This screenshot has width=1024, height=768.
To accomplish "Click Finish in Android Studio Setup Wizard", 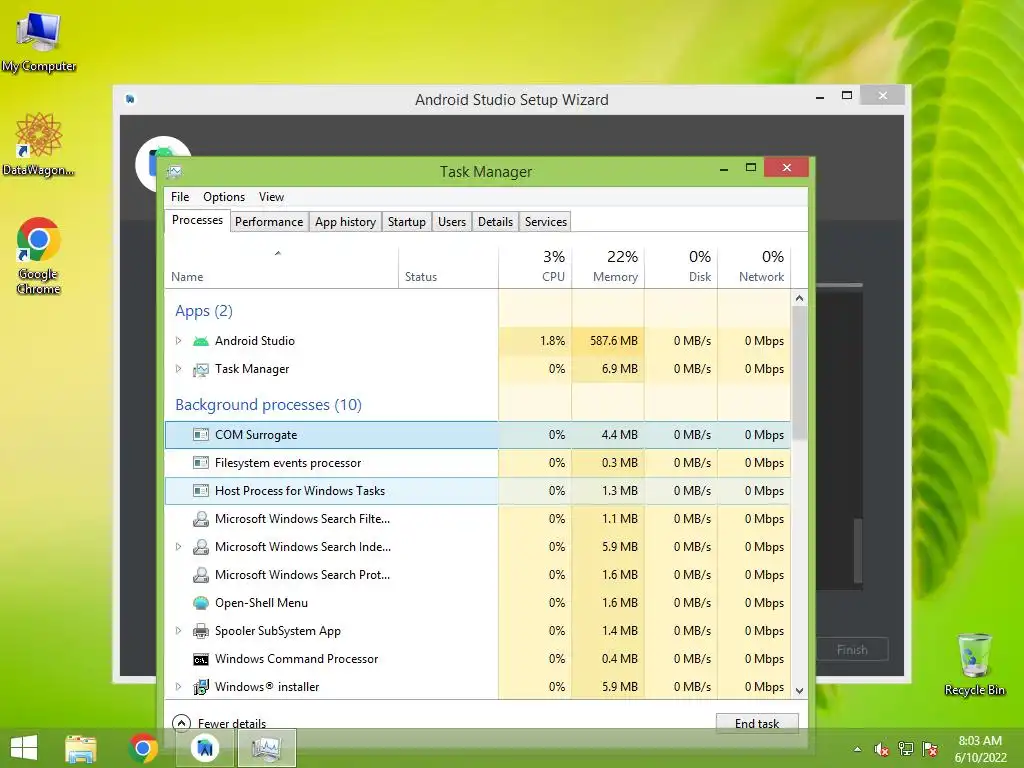I will (x=852, y=650).
